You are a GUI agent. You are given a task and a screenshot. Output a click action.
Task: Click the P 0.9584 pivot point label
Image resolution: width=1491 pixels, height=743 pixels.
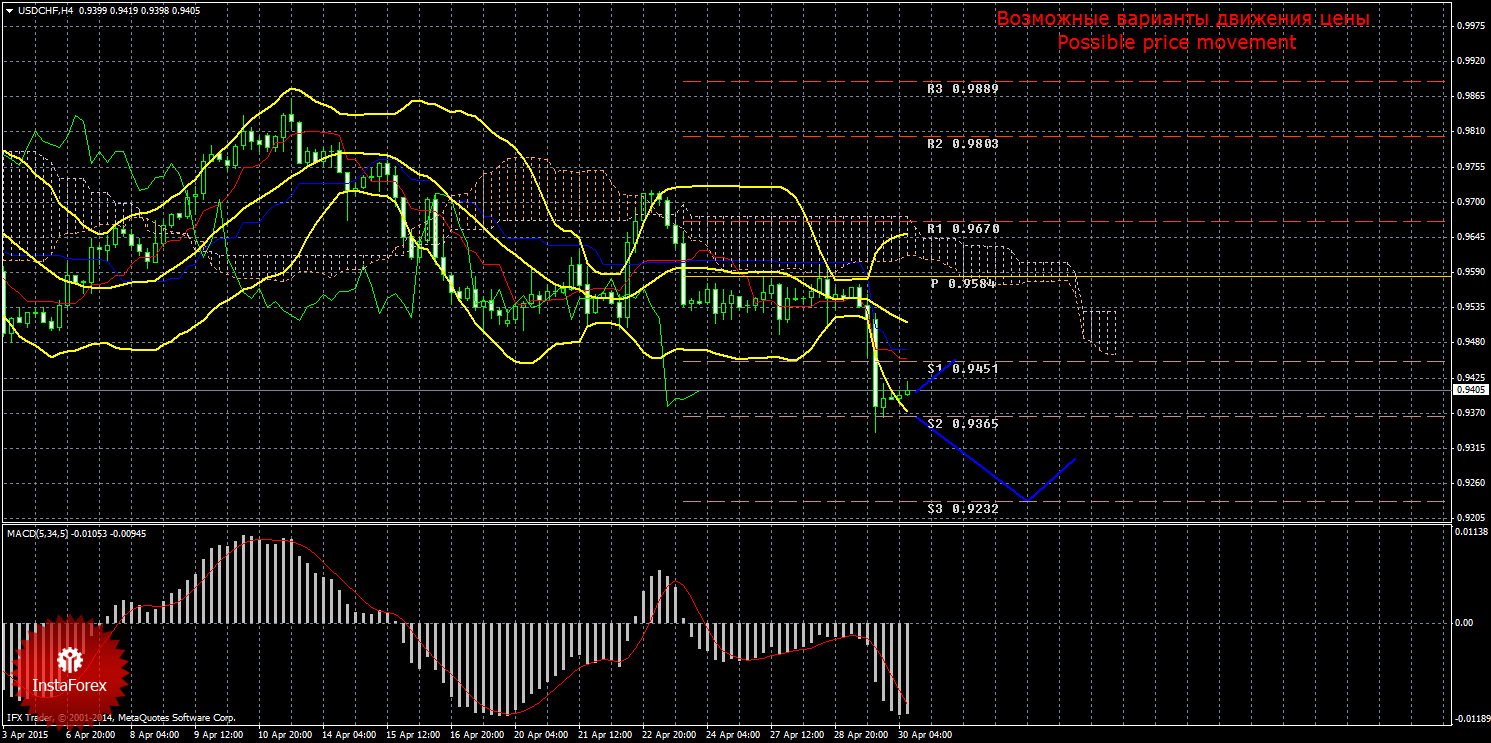pos(962,283)
